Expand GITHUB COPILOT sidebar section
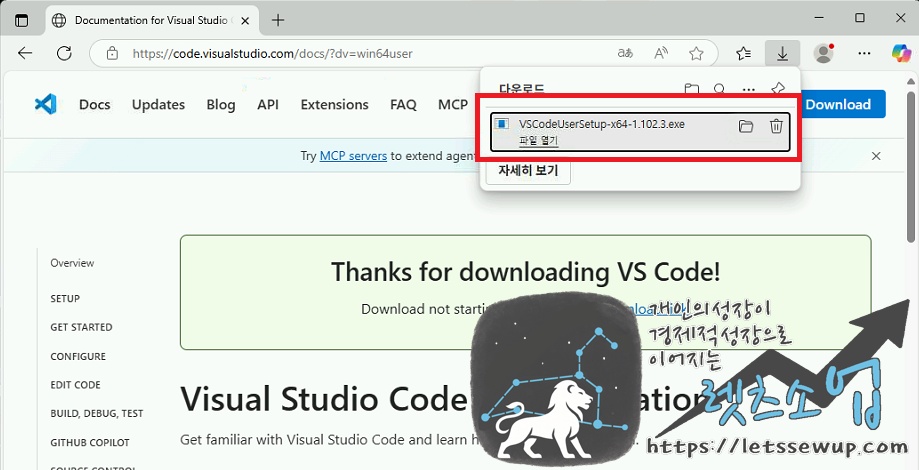Image resolution: width=919 pixels, height=470 pixels. tap(90, 442)
